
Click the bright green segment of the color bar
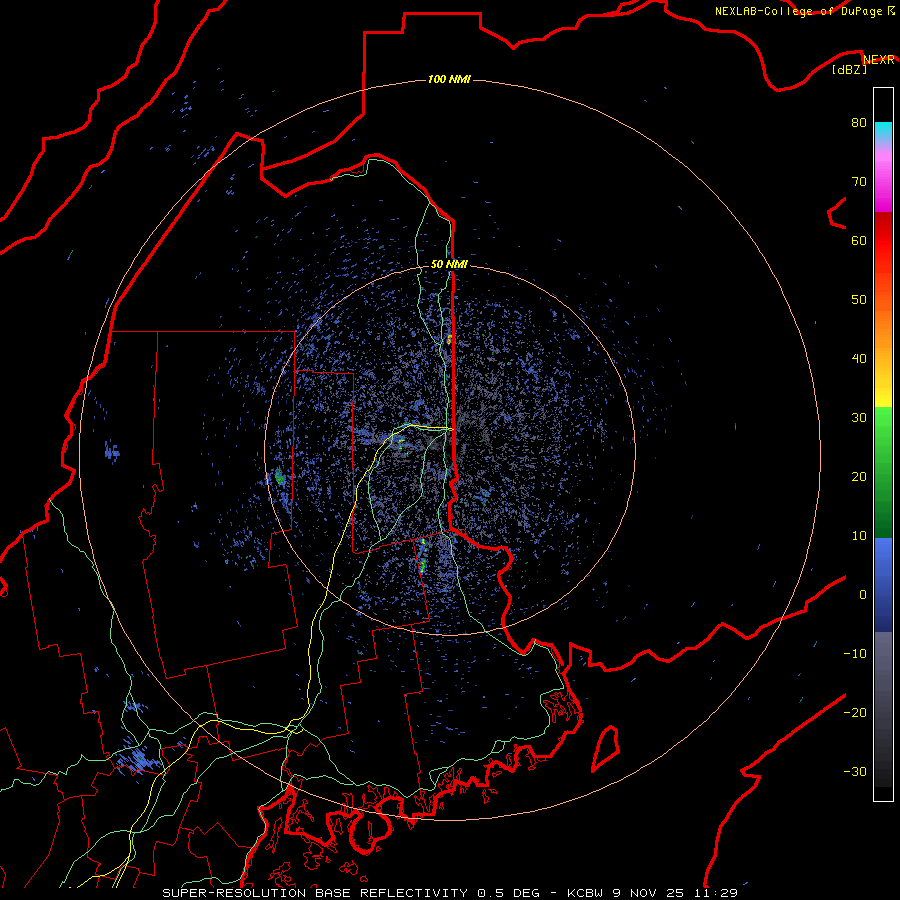coord(883,428)
